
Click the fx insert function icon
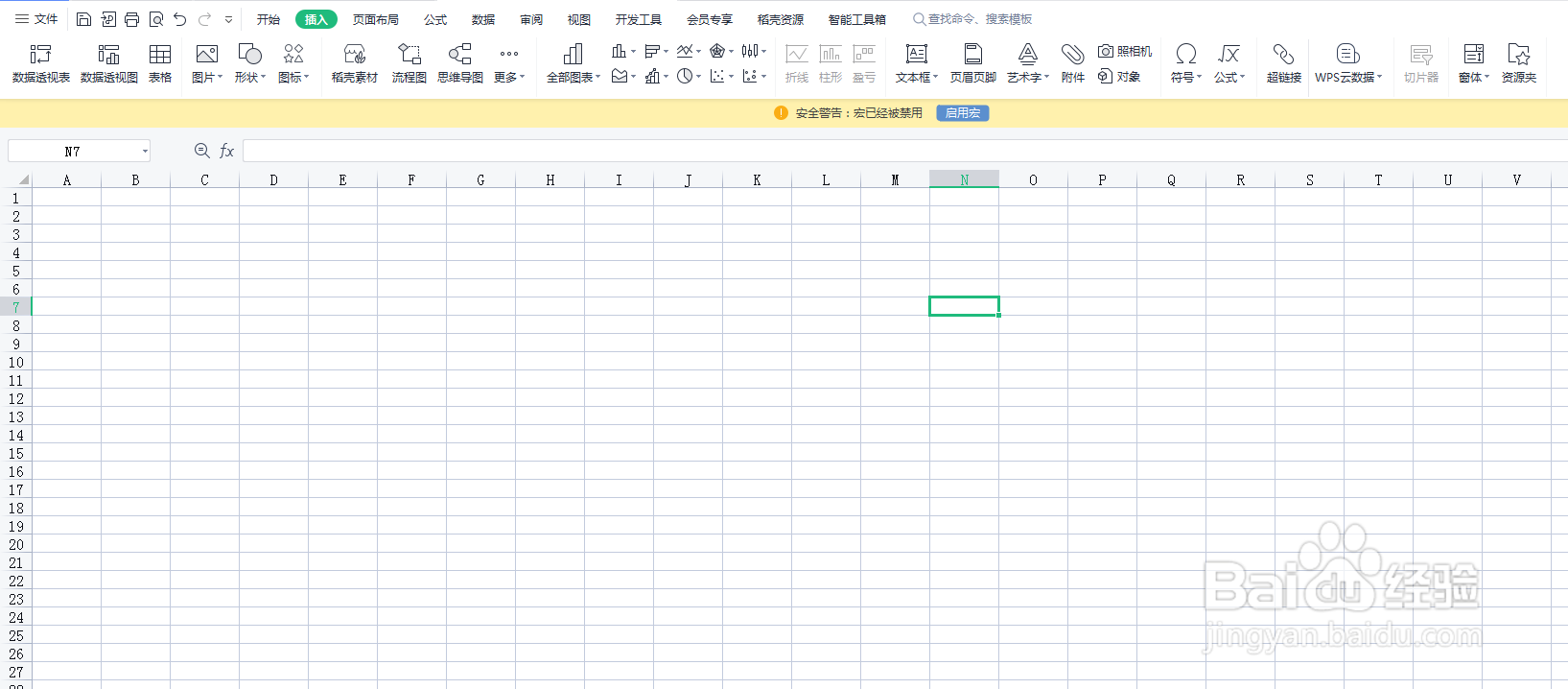point(227,151)
